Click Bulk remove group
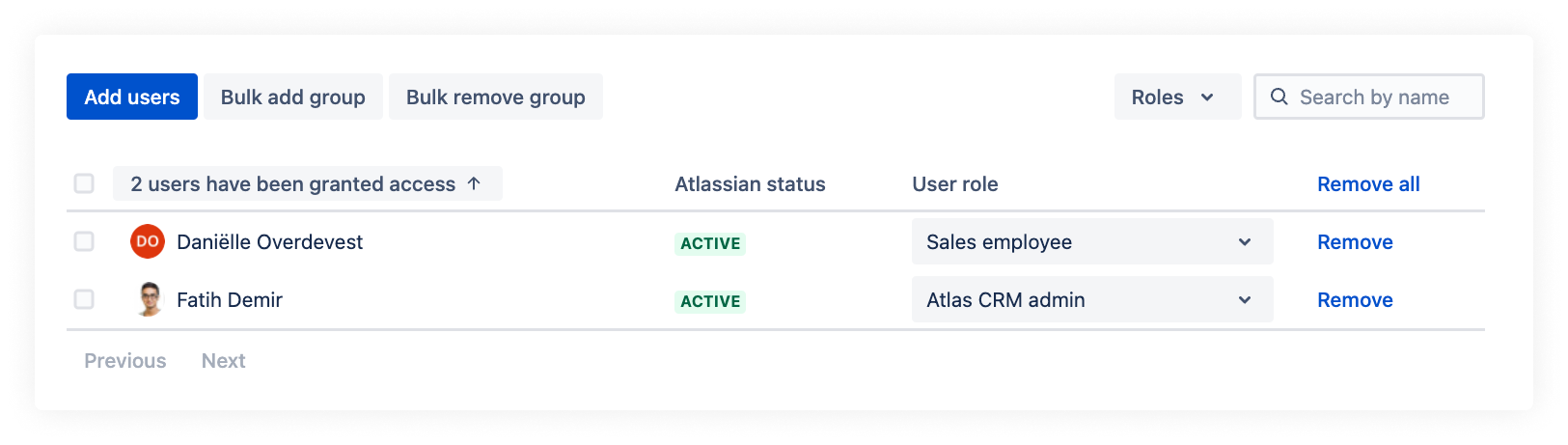The image size is (1568, 445). point(495,97)
